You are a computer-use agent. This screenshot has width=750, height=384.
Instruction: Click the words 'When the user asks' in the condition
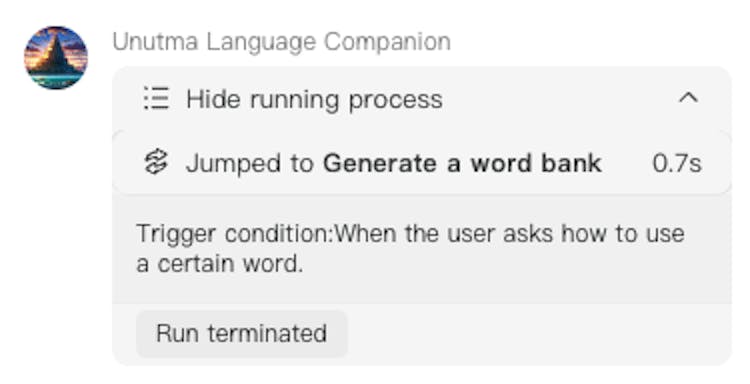pos(444,234)
